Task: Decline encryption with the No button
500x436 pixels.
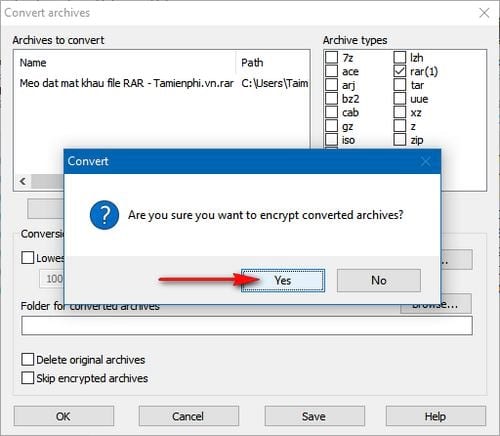Action: click(x=379, y=280)
